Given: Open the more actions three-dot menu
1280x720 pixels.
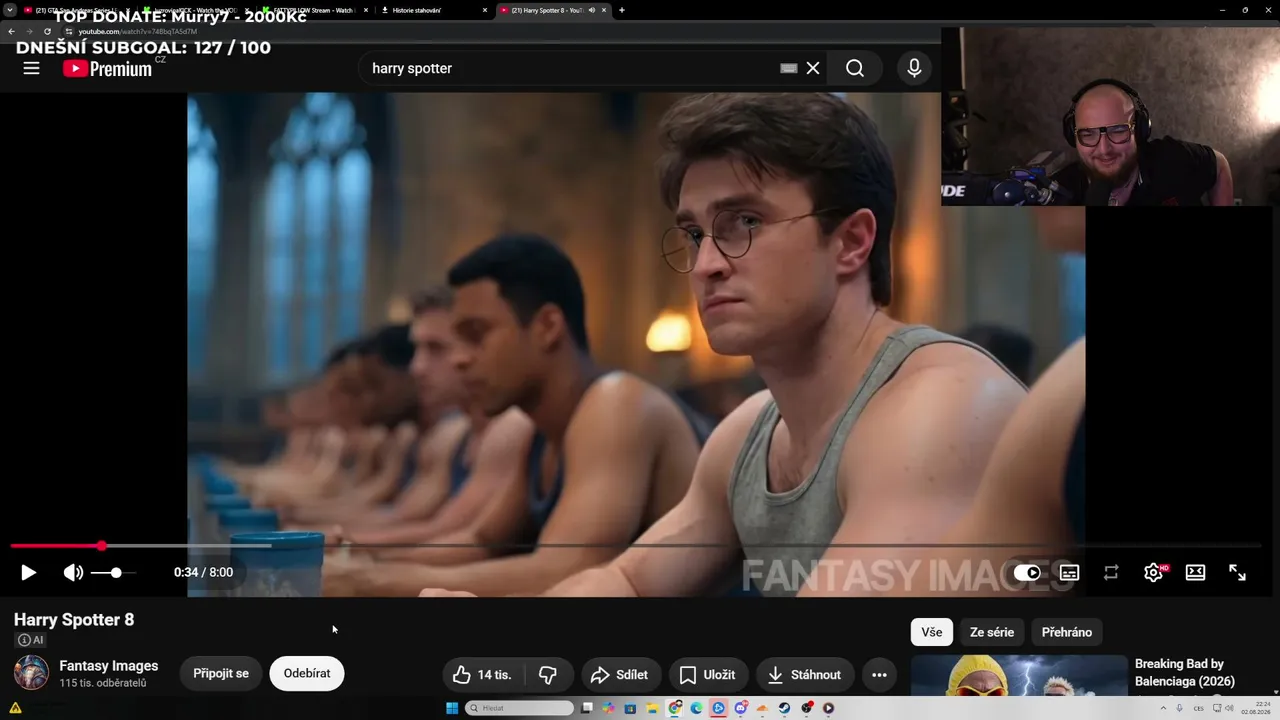Looking at the screenshot, I should 879,675.
